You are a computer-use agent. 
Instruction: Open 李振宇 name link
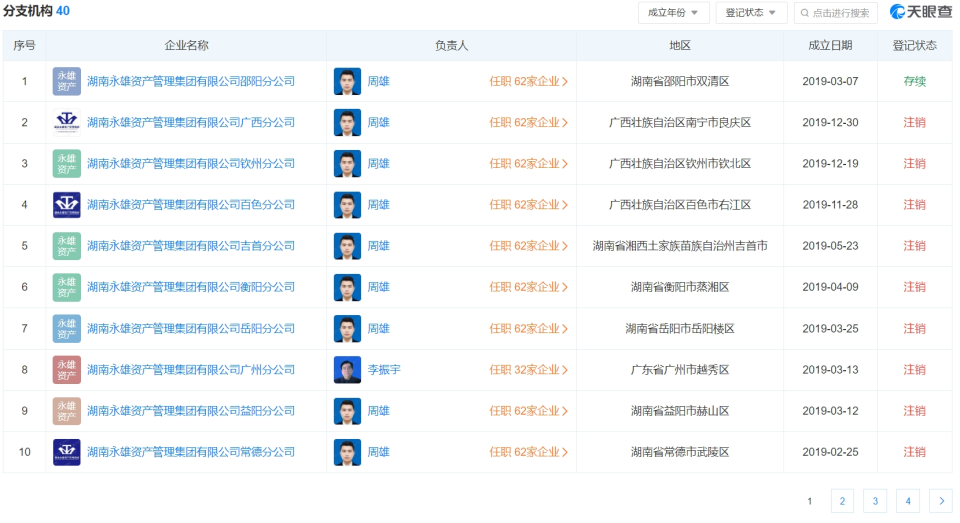(384, 370)
